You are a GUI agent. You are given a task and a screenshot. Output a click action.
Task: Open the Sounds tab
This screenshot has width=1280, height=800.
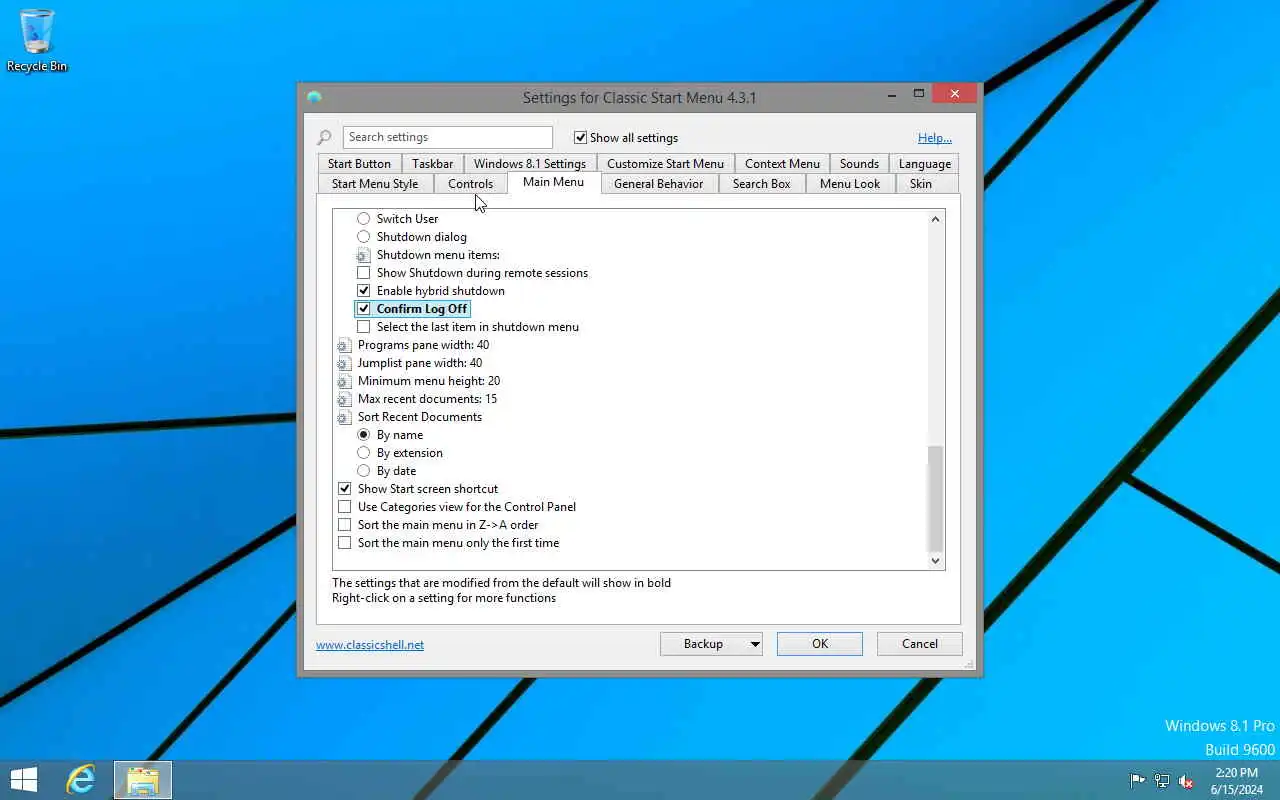click(859, 164)
